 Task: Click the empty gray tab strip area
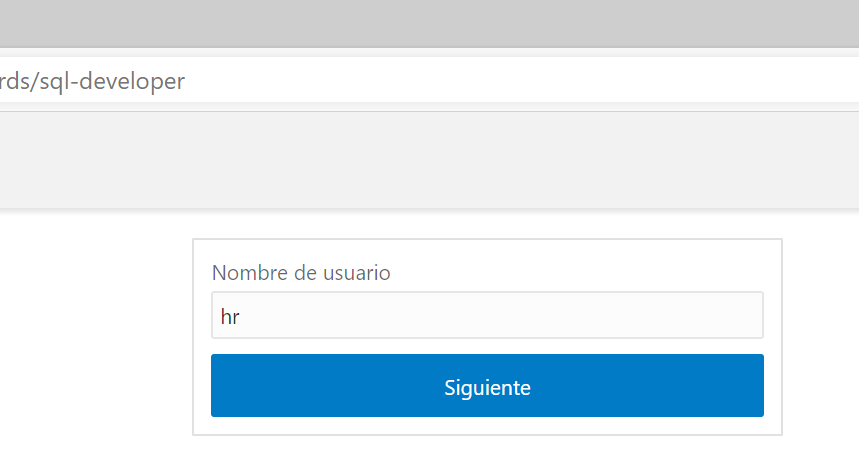430,23
